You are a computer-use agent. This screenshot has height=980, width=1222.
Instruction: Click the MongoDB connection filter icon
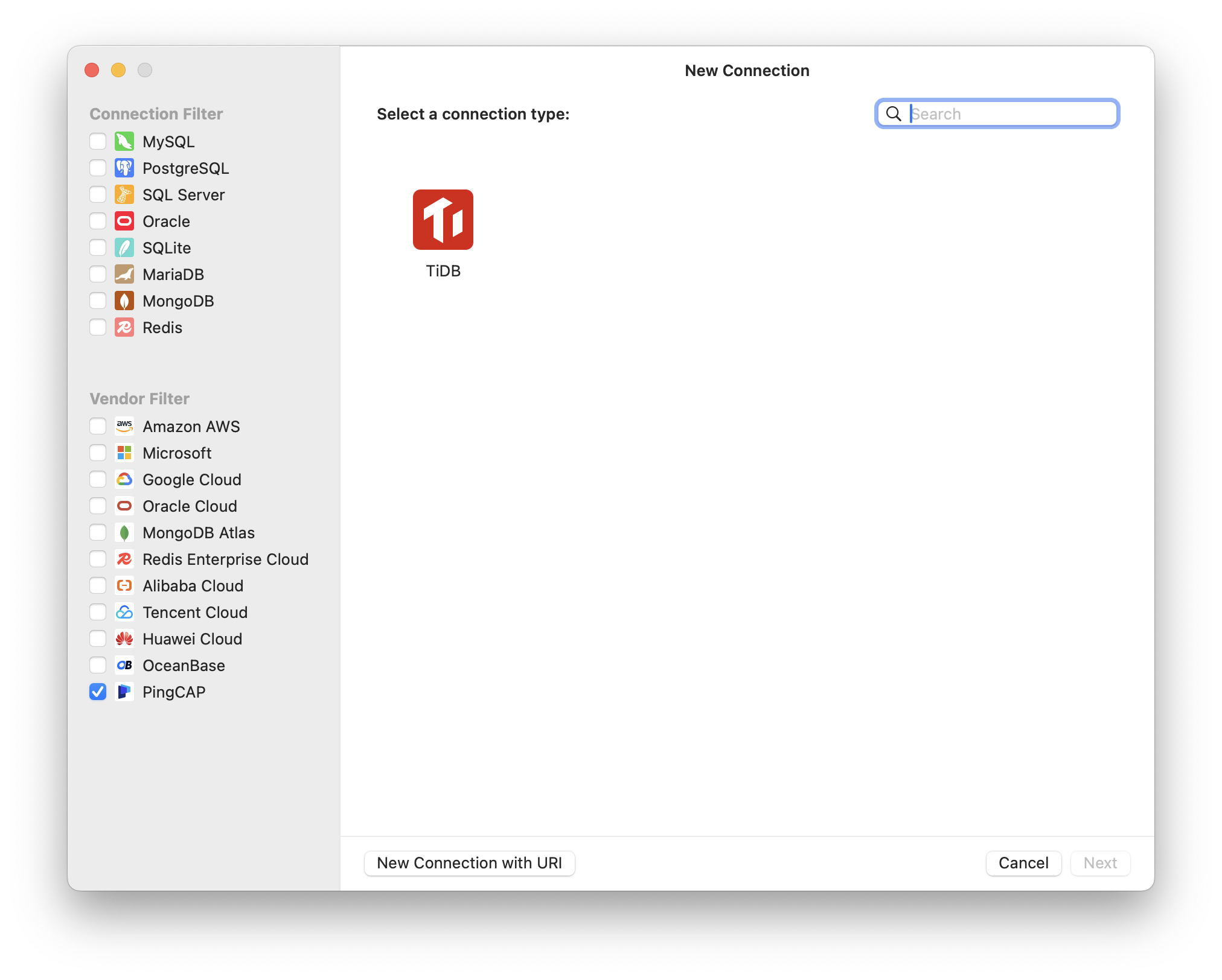pyautogui.click(x=124, y=300)
